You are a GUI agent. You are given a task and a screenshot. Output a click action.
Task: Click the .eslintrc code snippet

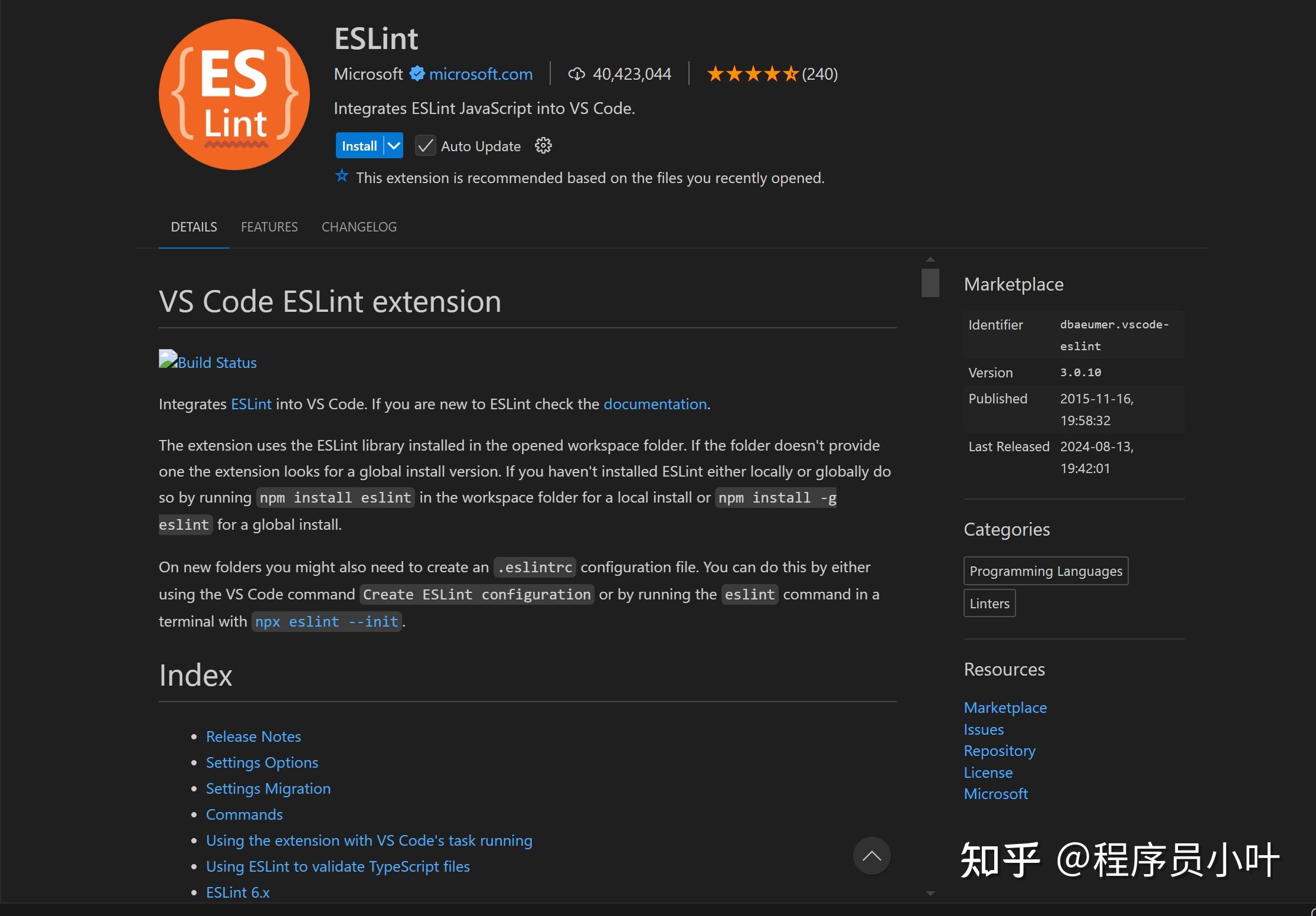(535, 567)
